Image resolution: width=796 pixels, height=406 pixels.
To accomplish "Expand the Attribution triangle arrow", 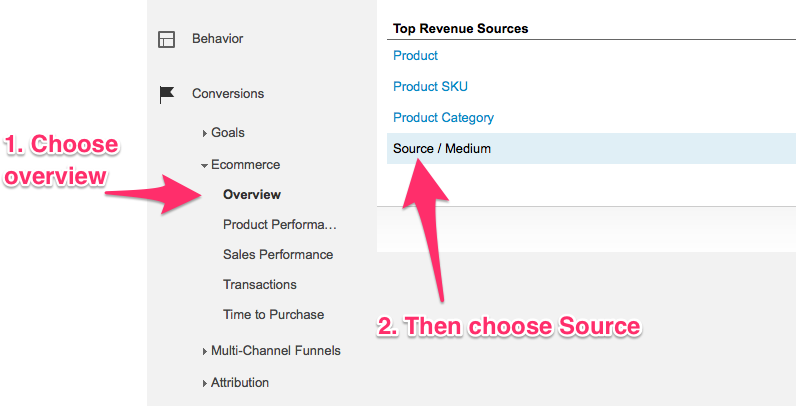I will (205, 383).
